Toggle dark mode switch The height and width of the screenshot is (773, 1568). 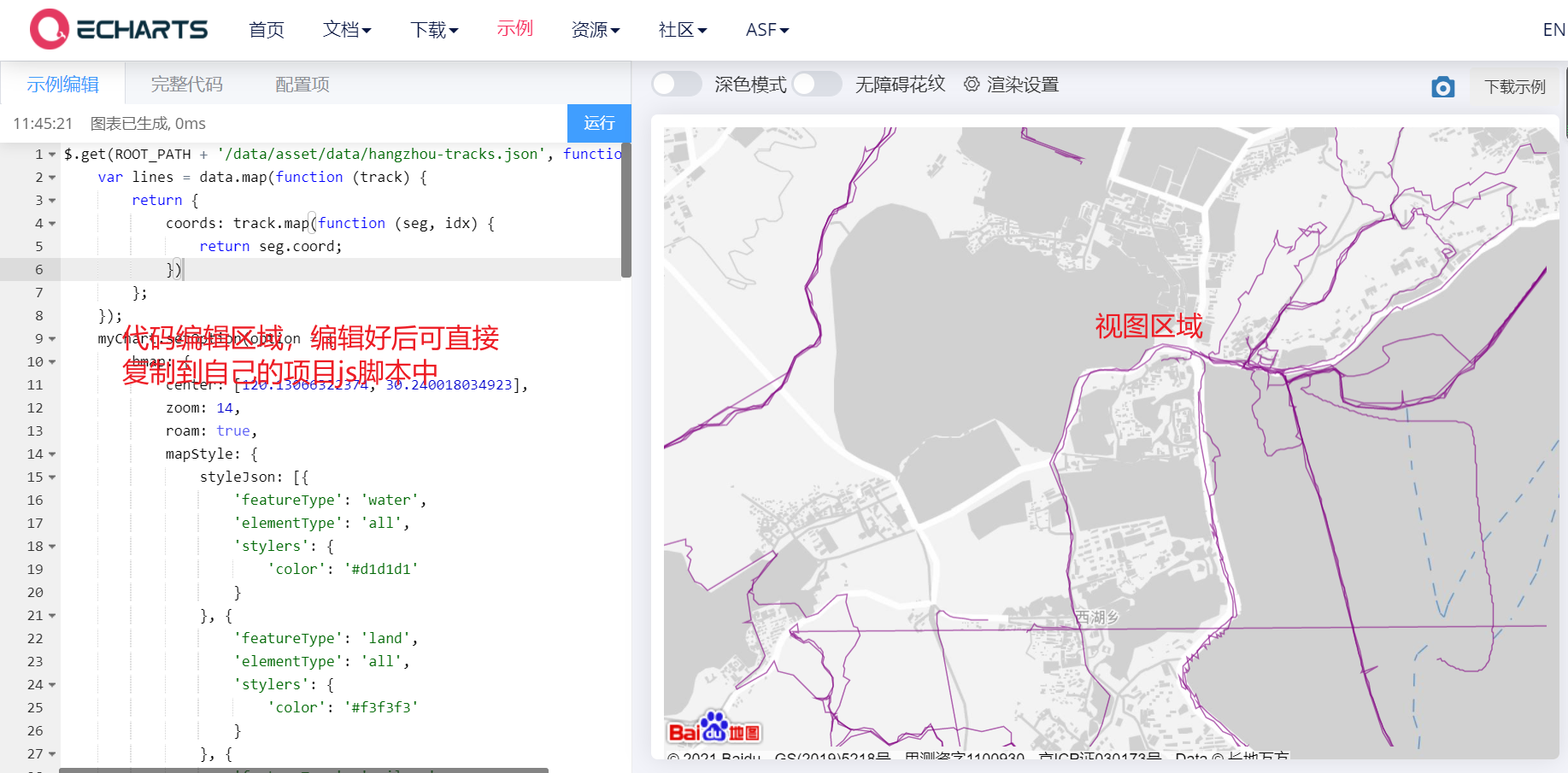pyautogui.click(x=677, y=84)
